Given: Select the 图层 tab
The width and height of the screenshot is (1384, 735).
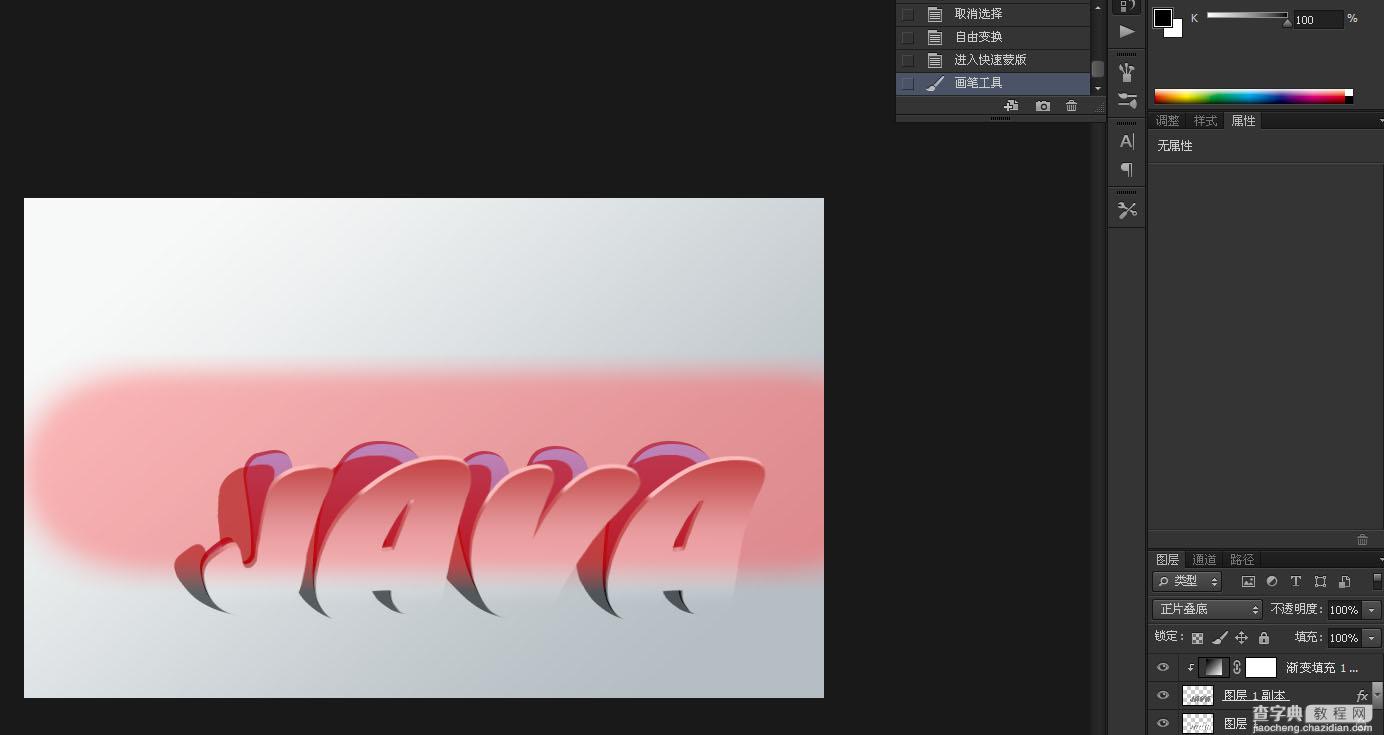Looking at the screenshot, I should point(1167,559).
